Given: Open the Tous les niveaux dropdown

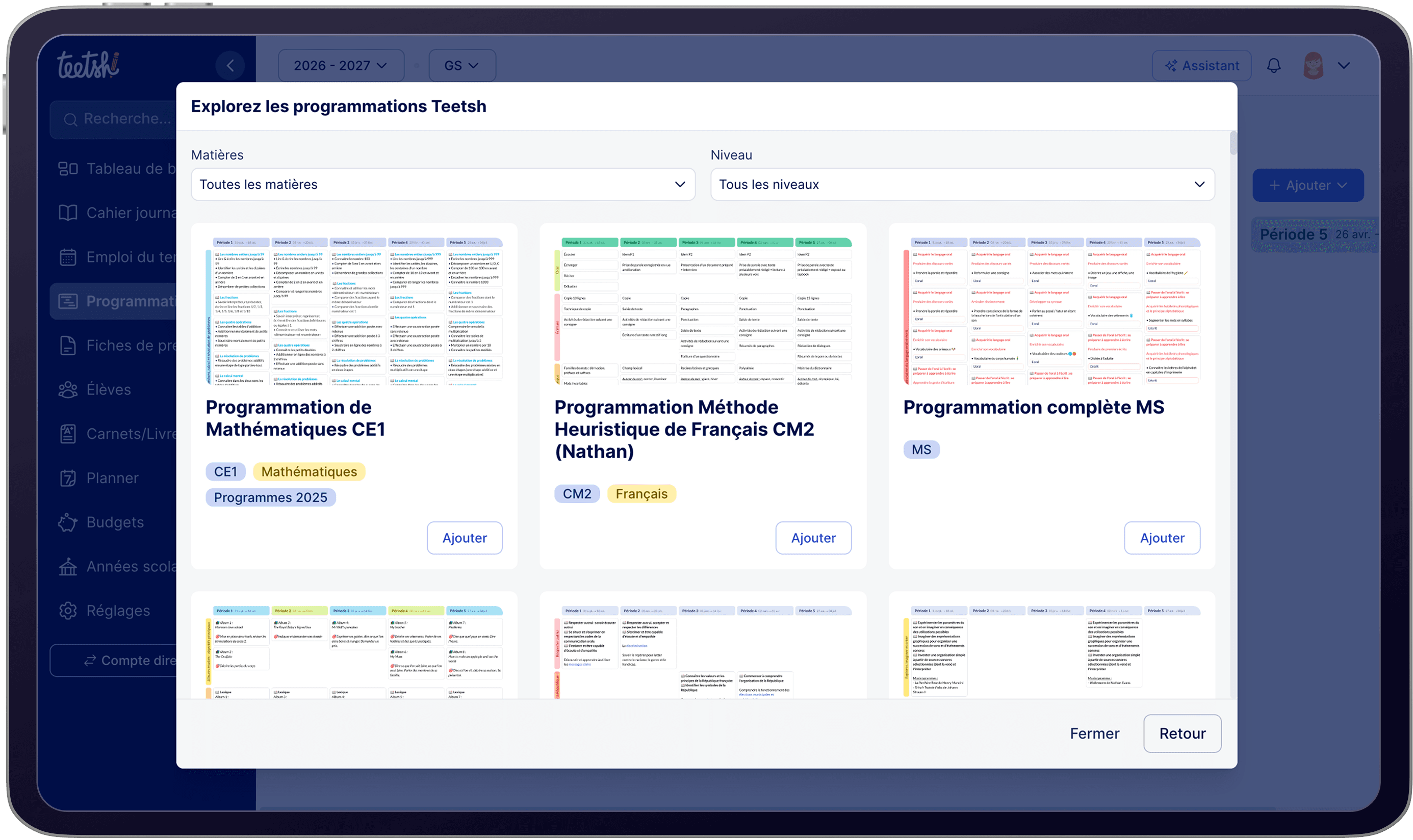Looking at the screenshot, I should tap(962, 185).
